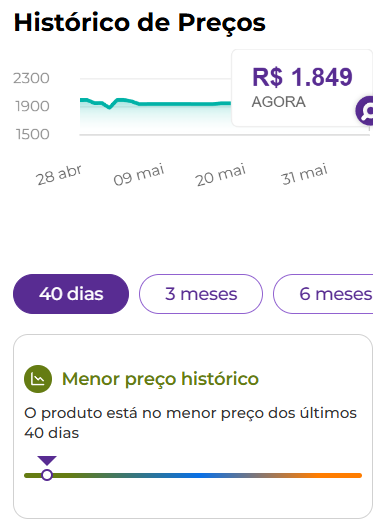Click the 28 abr date label
The height and width of the screenshot is (529, 383).
coord(59,175)
